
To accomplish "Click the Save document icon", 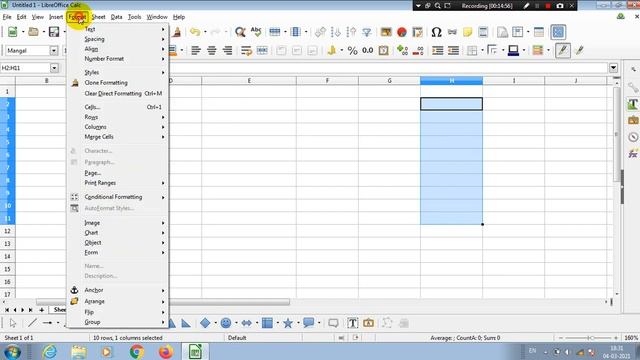I will pyautogui.click(x=54, y=32).
